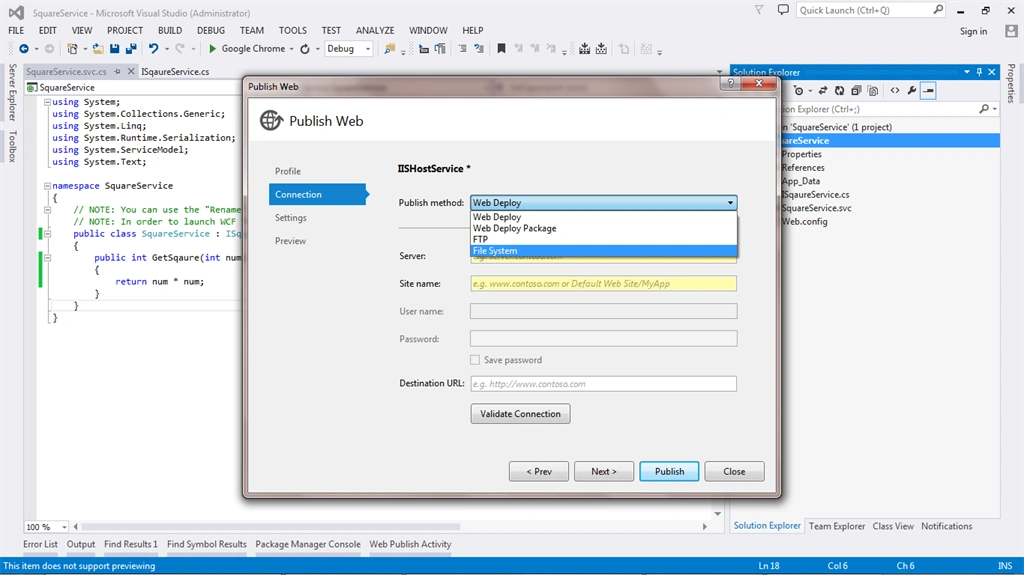Toggle the pin icon on Solution Explorer panel
This screenshot has width=1024, height=575.
point(979,72)
